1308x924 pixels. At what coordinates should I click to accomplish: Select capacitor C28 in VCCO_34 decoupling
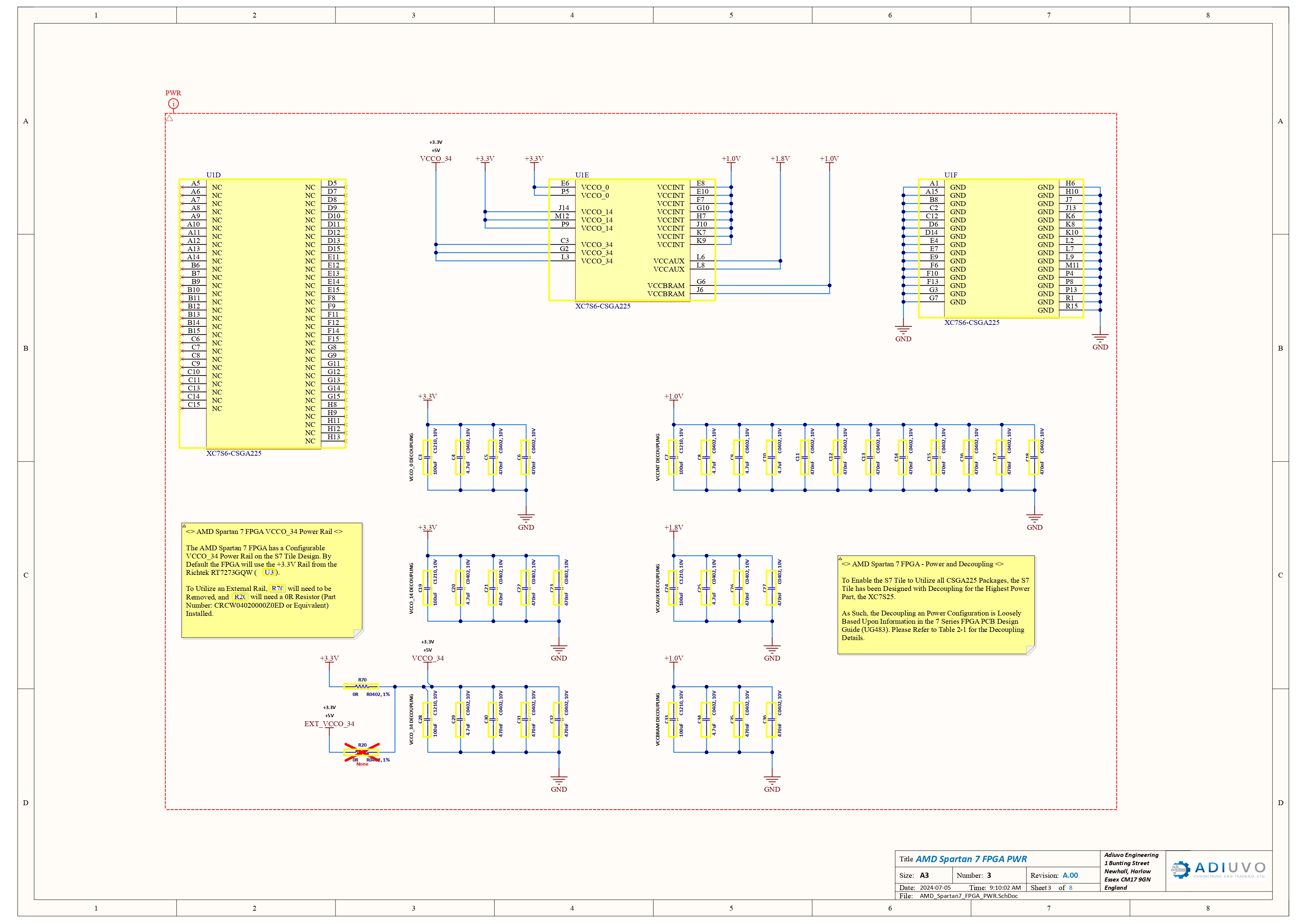point(427,719)
